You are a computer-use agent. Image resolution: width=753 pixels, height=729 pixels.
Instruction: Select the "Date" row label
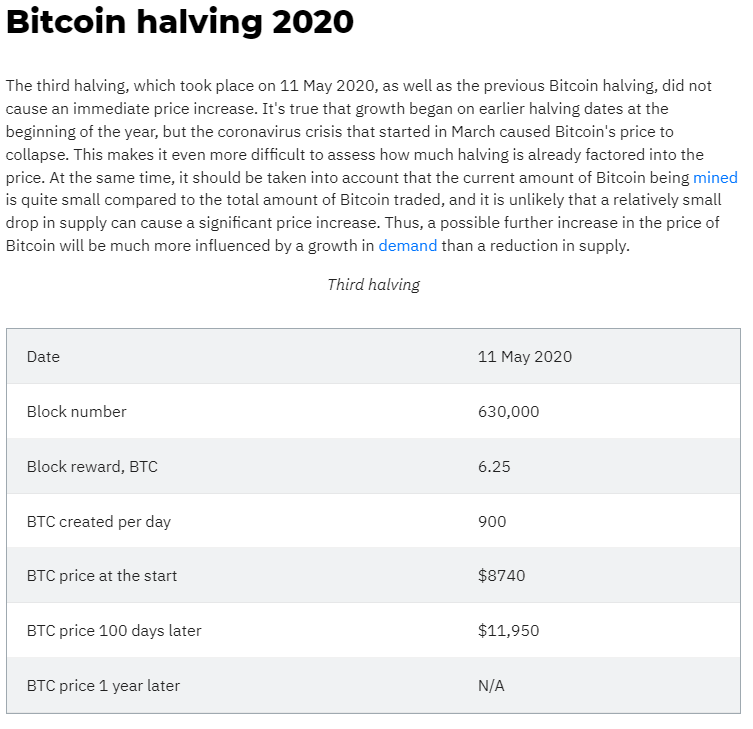(x=43, y=357)
